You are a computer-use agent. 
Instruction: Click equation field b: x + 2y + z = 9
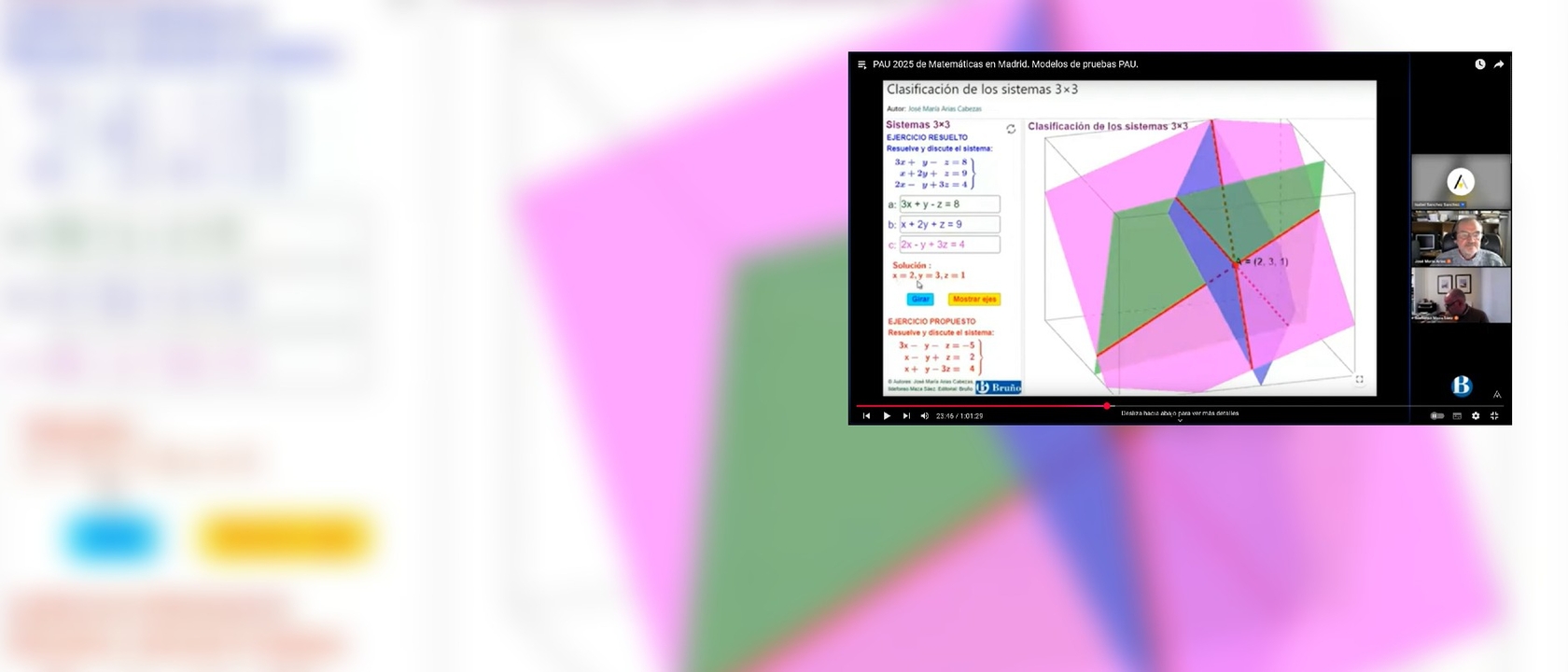coord(949,225)
